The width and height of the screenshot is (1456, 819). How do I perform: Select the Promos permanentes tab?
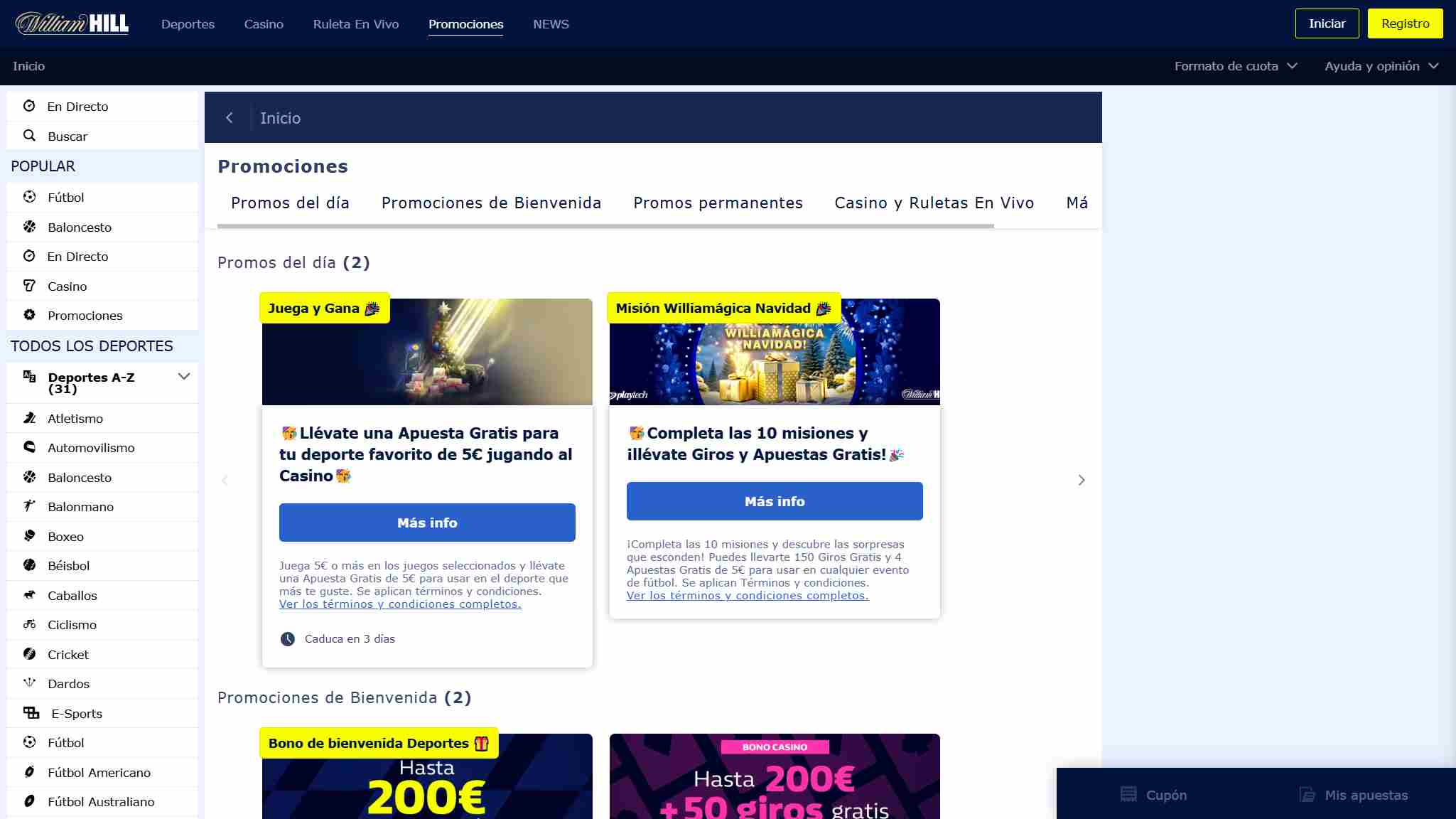coord(718,203)
